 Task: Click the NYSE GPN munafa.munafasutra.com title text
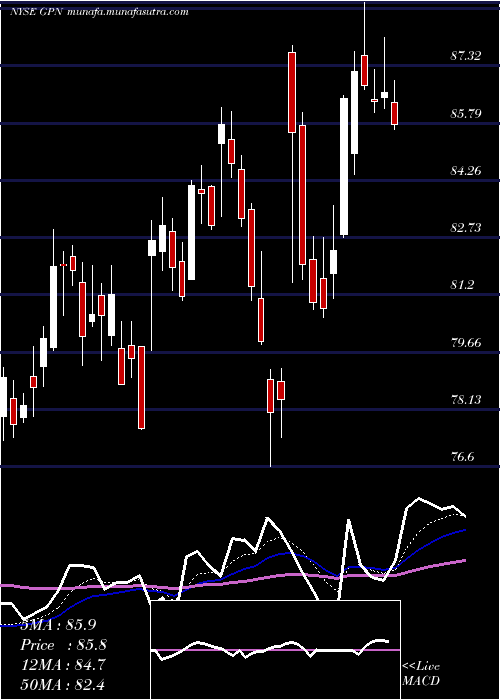click(x=99, y=12)
